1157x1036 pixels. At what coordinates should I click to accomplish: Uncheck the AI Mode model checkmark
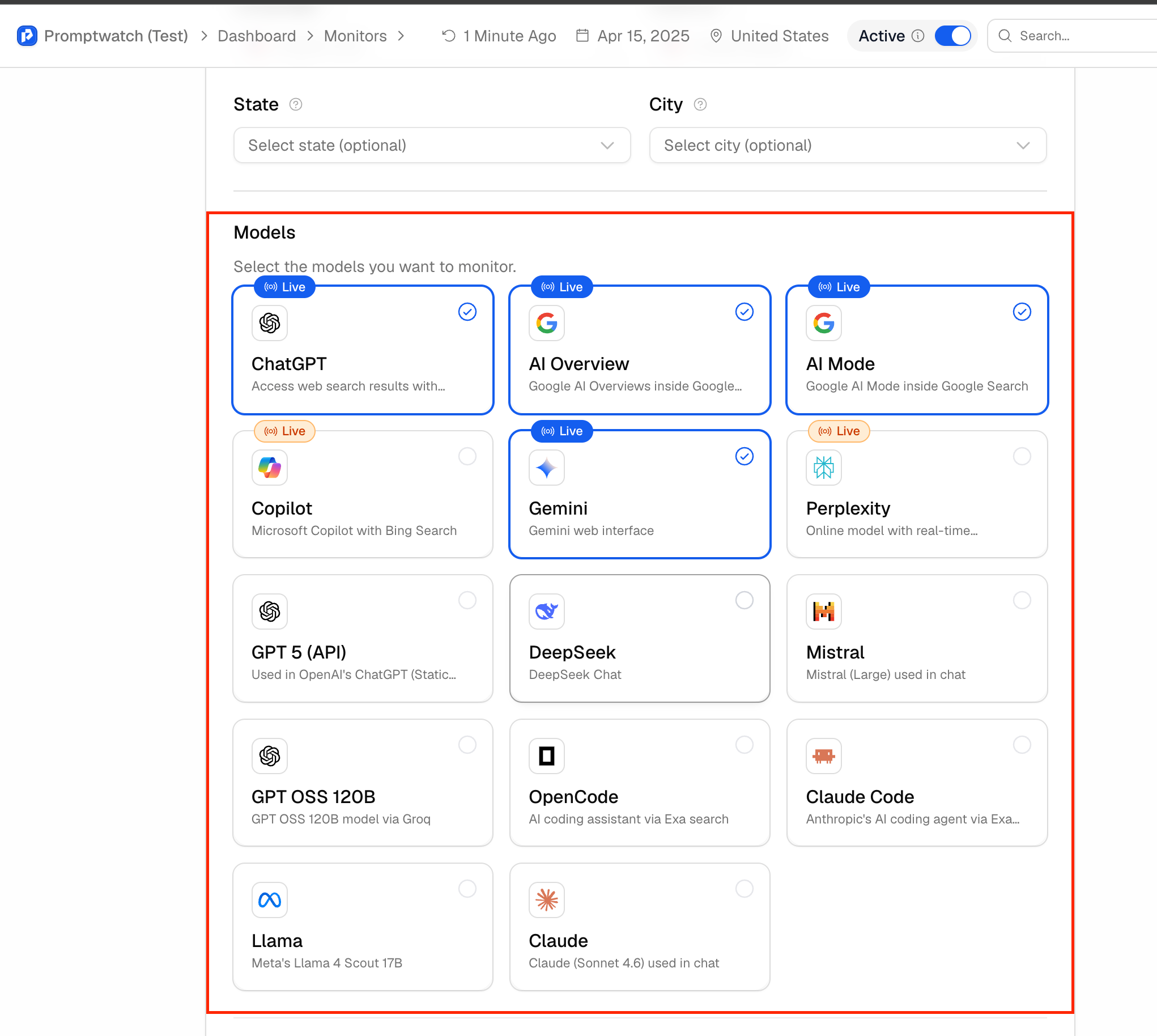tap(1023, 312)
